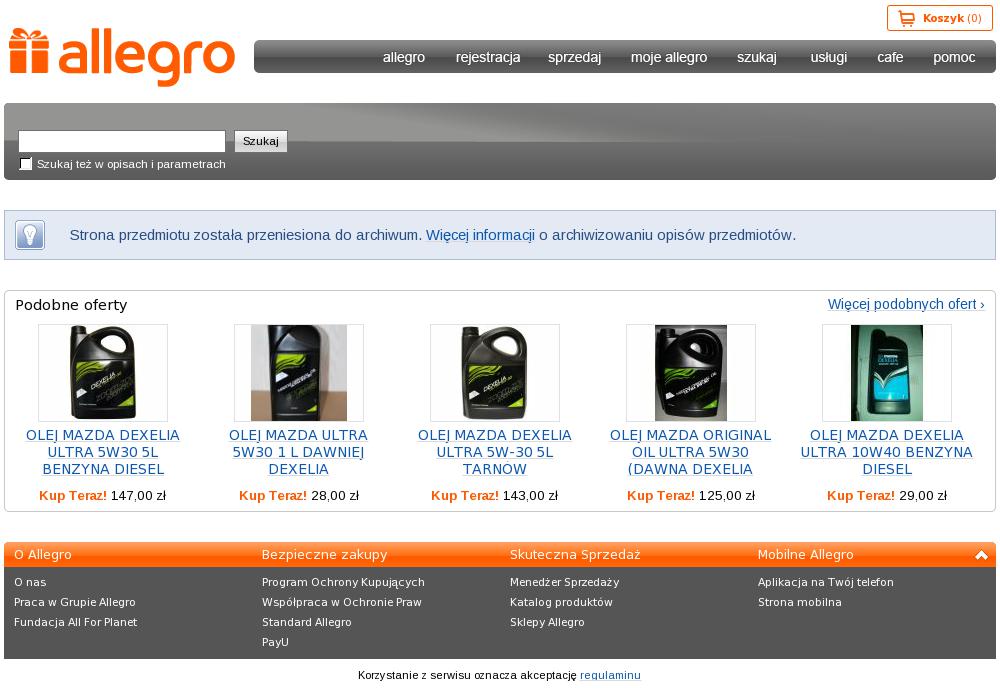1000x695 pixels.
Task: Open the cafe menu item
Action: pos(890,57)
